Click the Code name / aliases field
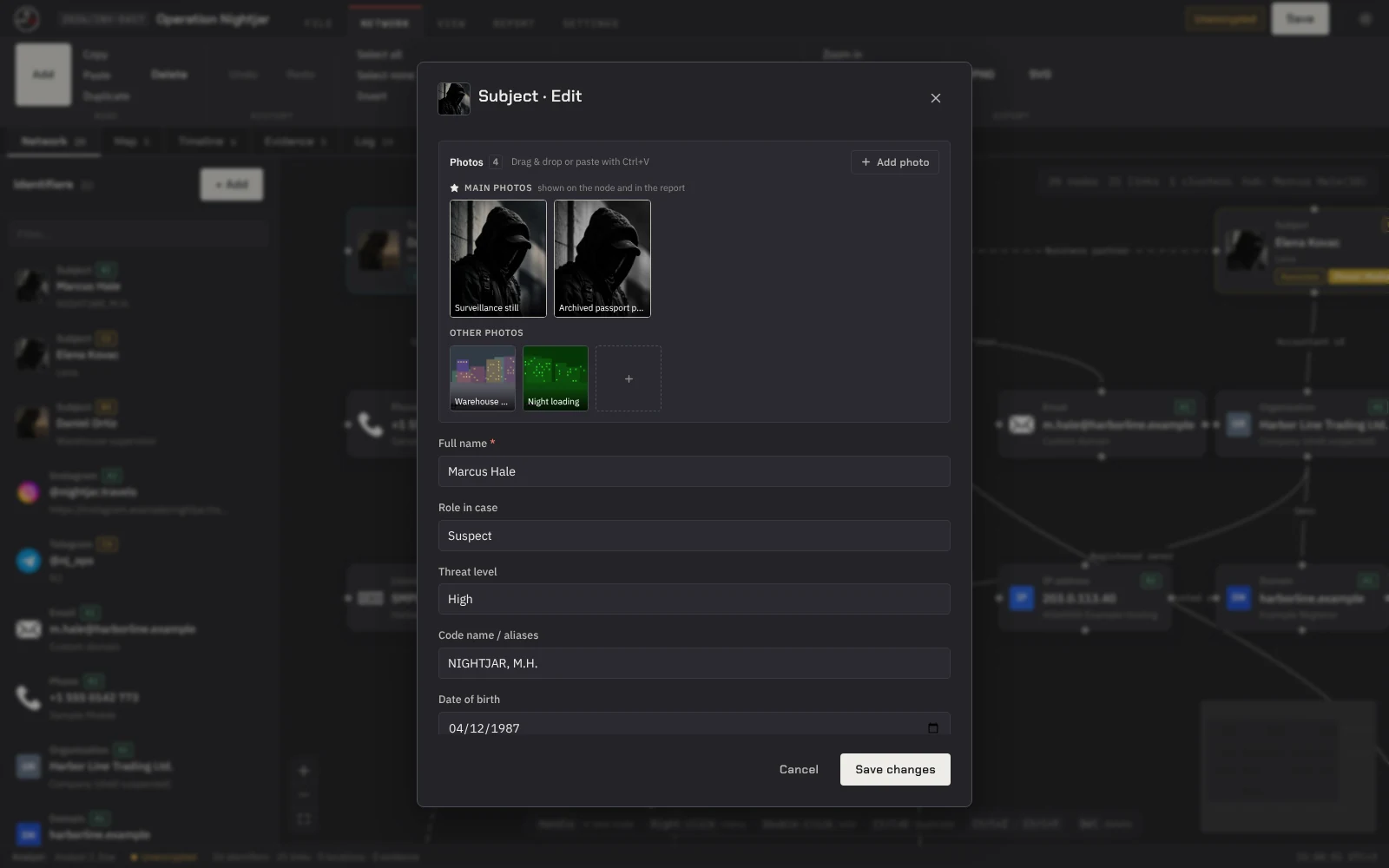1389x868 pixels. [694, 663]
